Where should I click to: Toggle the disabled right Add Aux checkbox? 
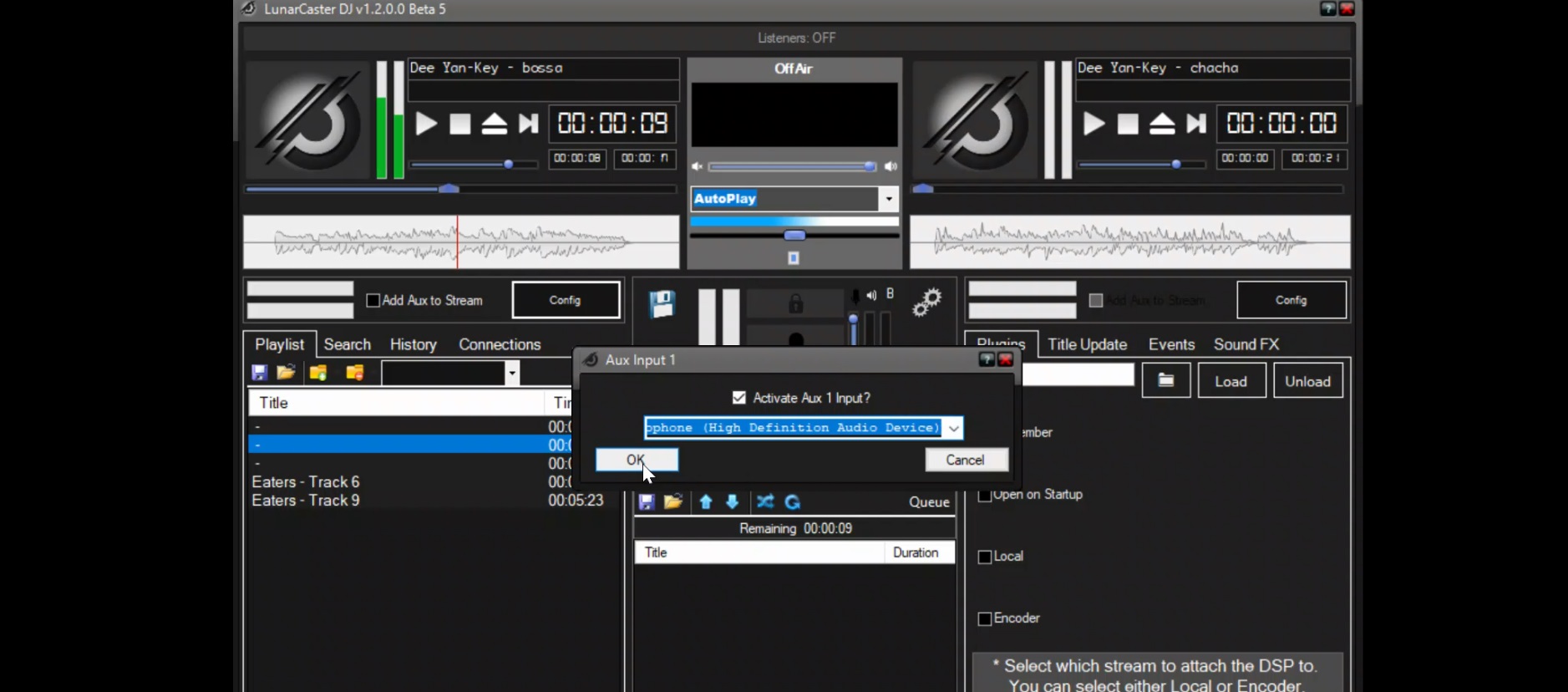(1096, 301)
